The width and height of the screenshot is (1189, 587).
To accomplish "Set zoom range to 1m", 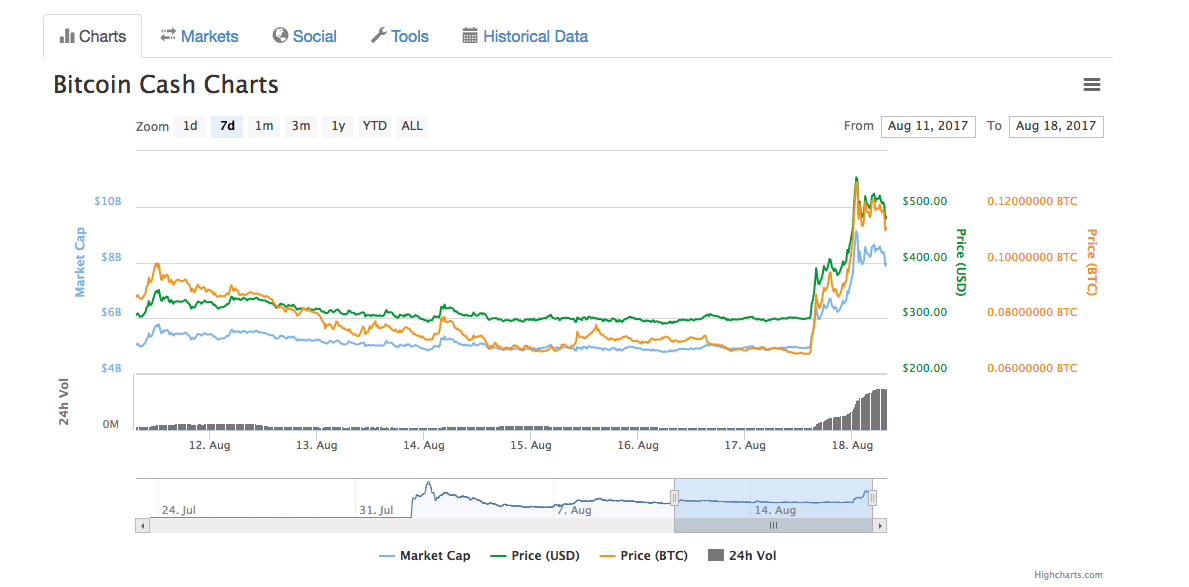I will (x=264, y=126).
